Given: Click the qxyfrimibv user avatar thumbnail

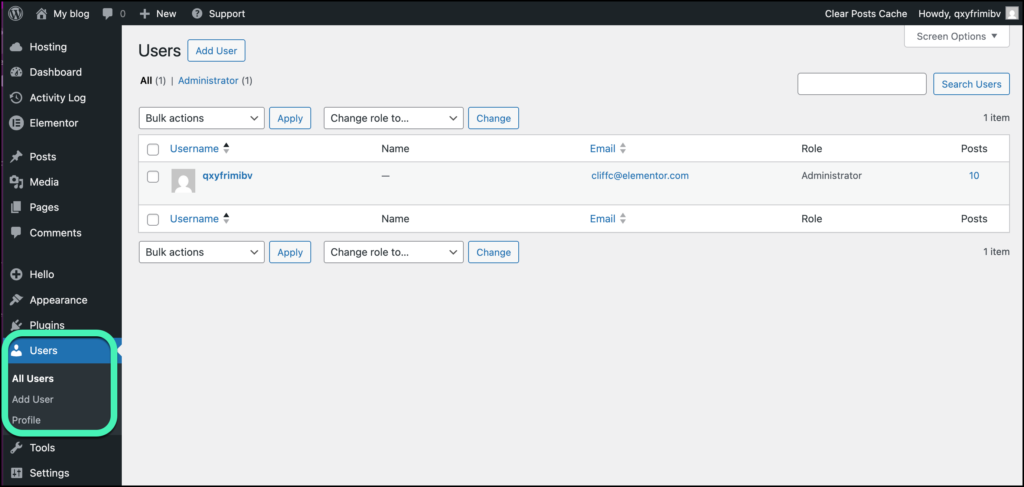Looking at the screenshot, I should [x=183, y=181].
